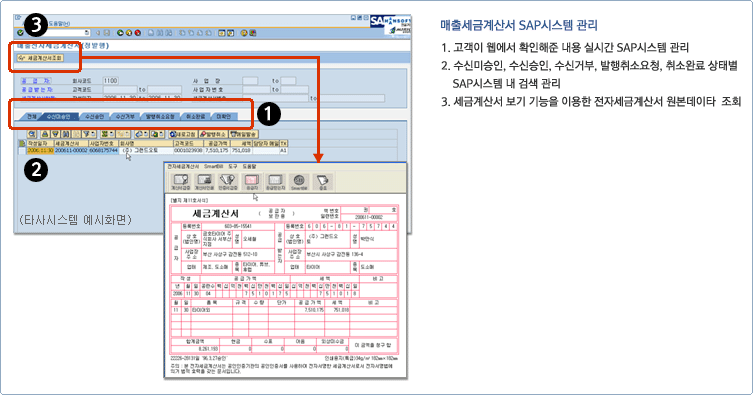Image resolution: width=753 pixels, height=395 pixels.
Task: Open the SAP command field dropdown
Action: coord(87,33)
